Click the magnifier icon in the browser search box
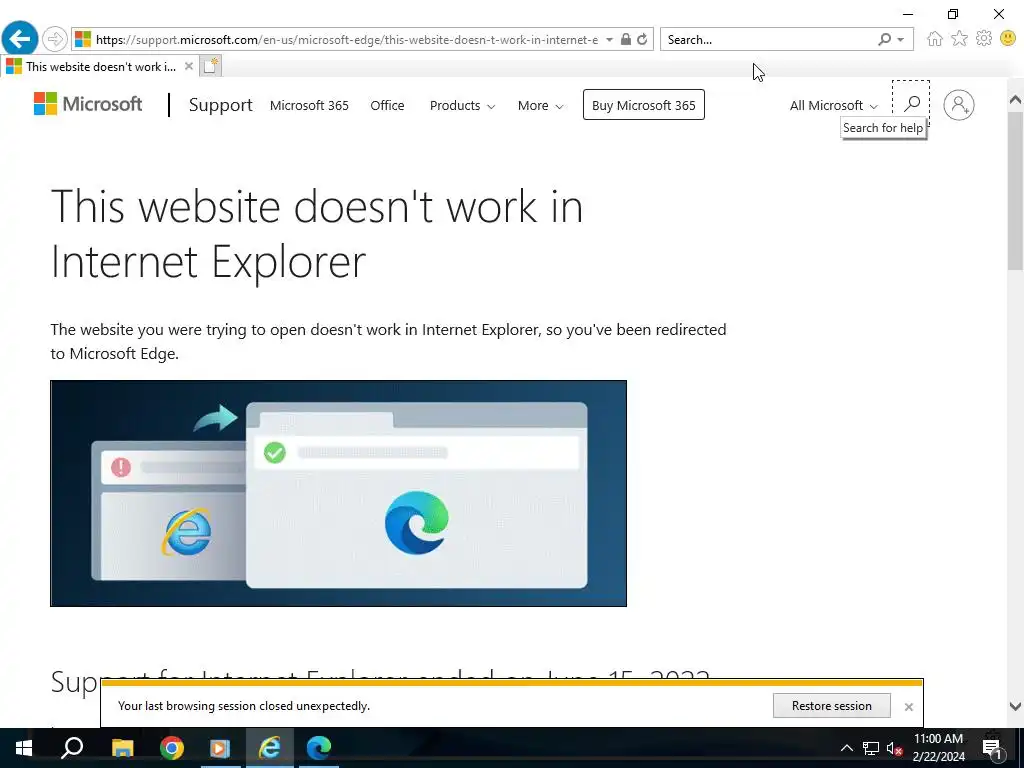This screenshot has height=768, width=1024. (x=884, y=39)
